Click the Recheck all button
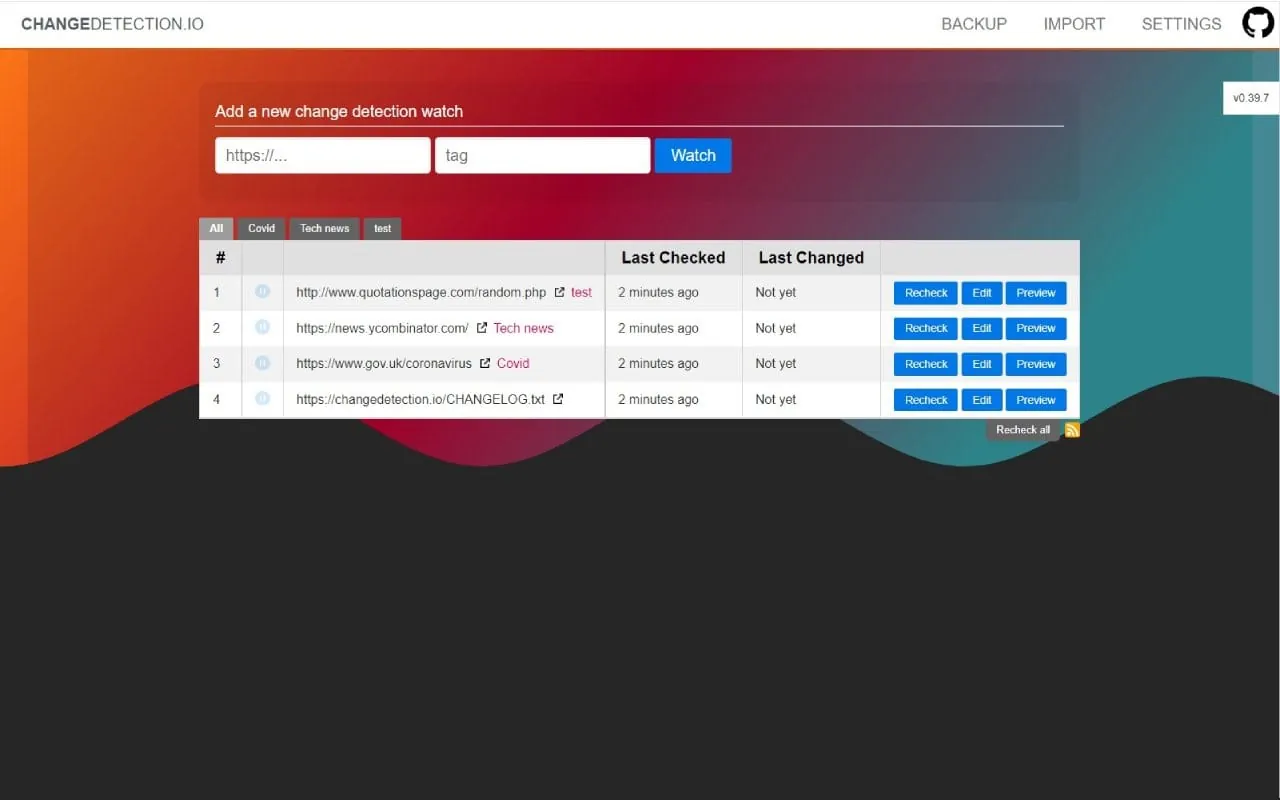The height and width of the screenshot is (800, 1280). click(1023, 430)
